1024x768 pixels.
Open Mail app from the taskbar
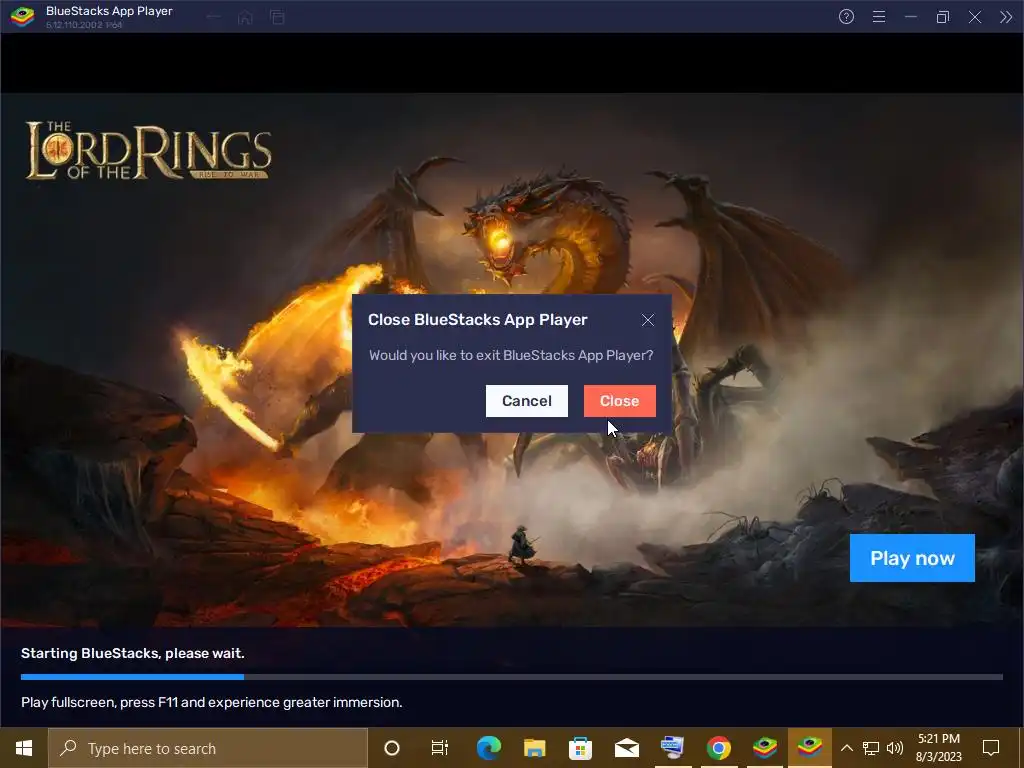tap(626, 748)
